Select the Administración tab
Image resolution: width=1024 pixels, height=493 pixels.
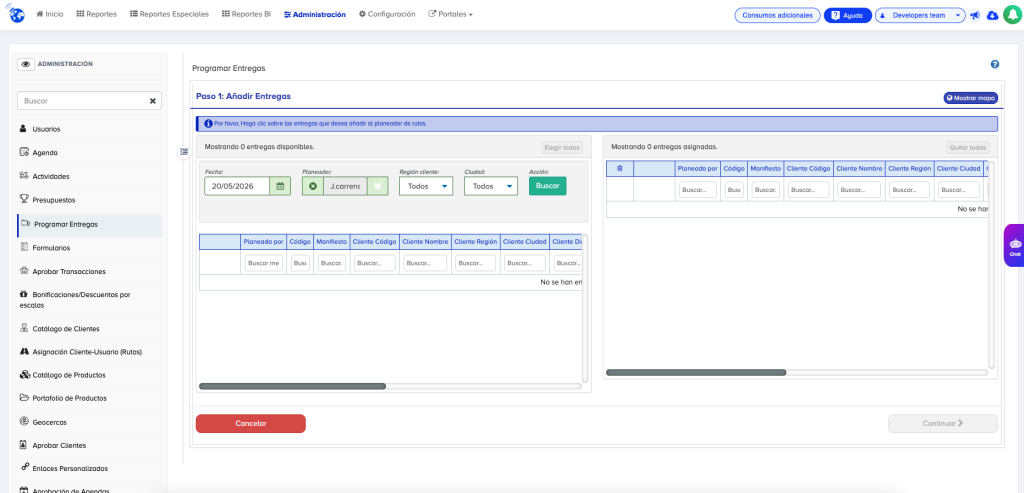tap(315, 14)
